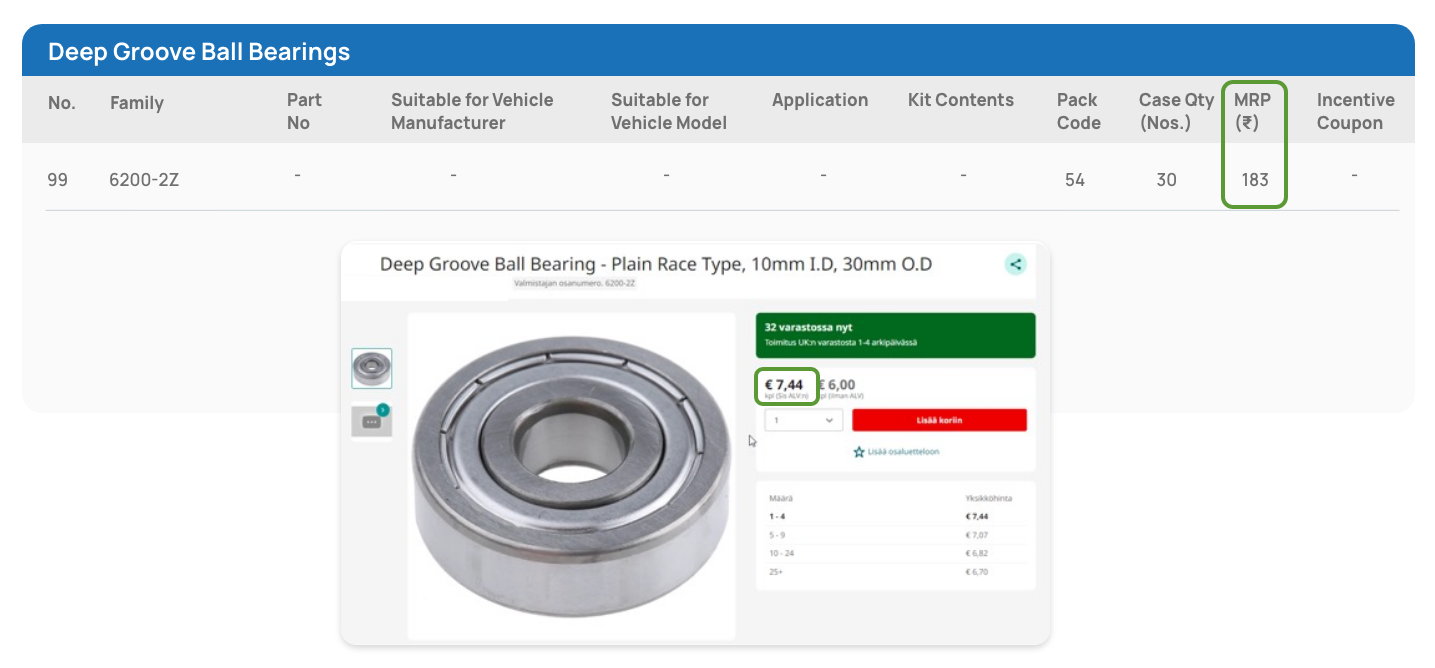Click the Incentive Coupon column header
The height and width of the screenshot is (668, 1435).
point(1355,110)
